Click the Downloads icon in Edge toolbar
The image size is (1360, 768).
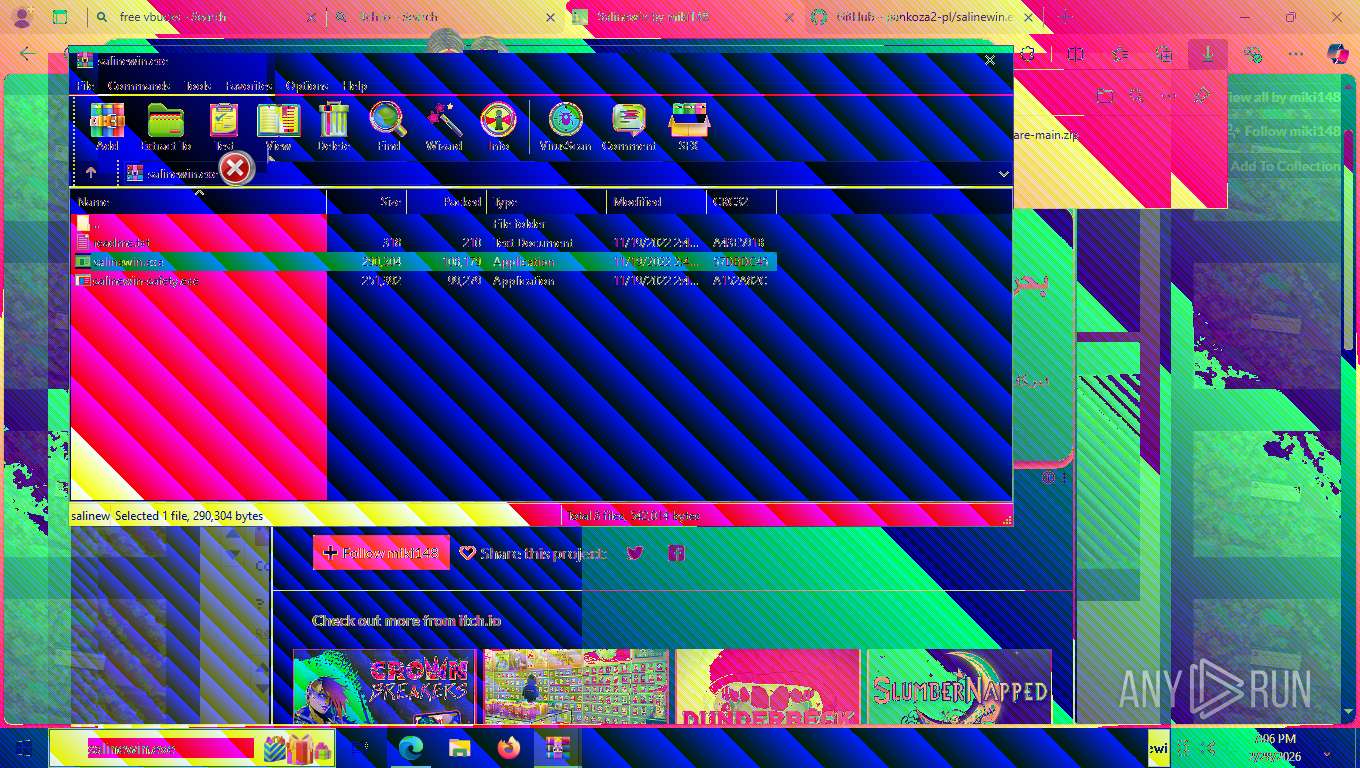coord(1208,54)
